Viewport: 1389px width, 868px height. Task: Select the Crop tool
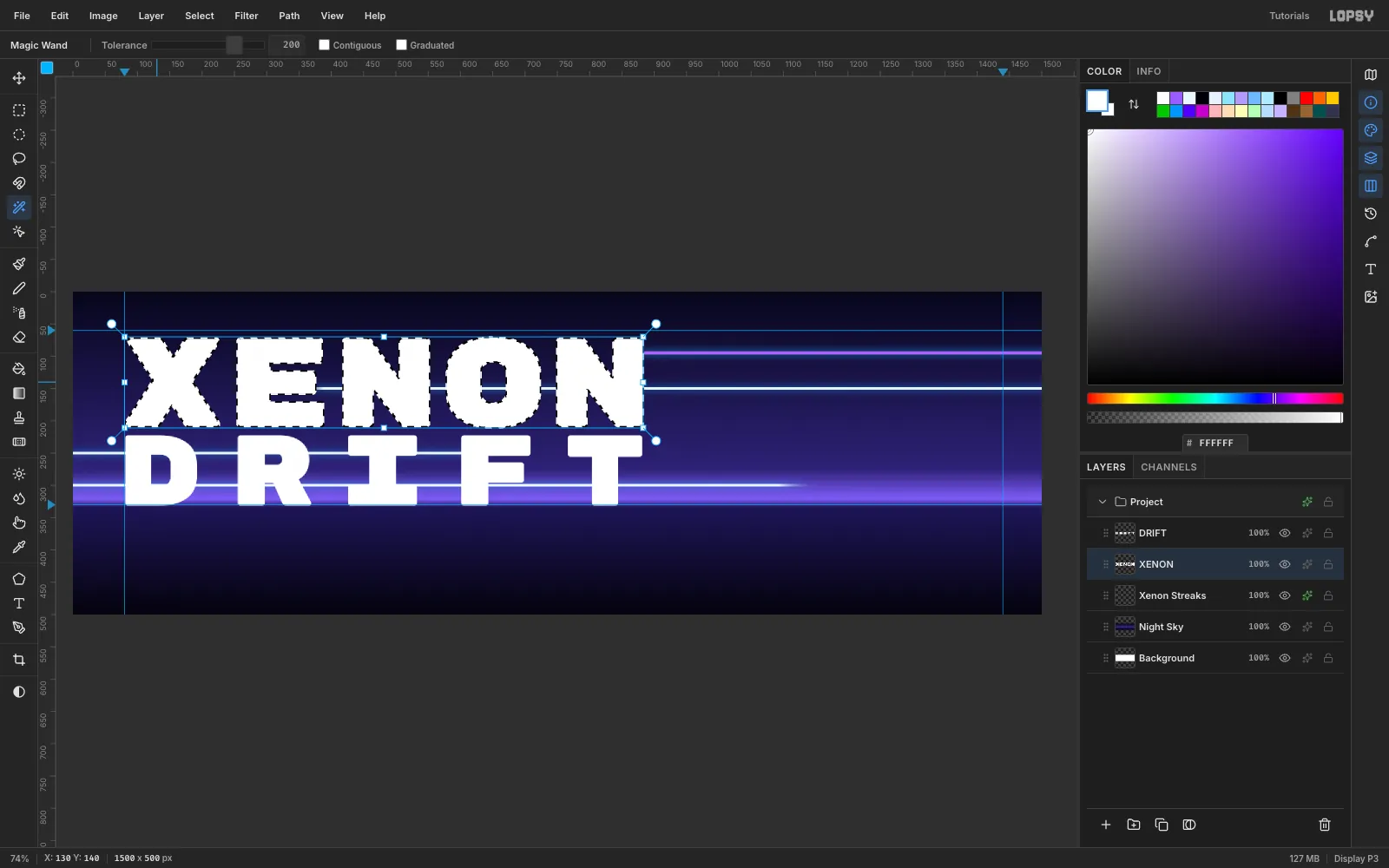tap(19, 660)
